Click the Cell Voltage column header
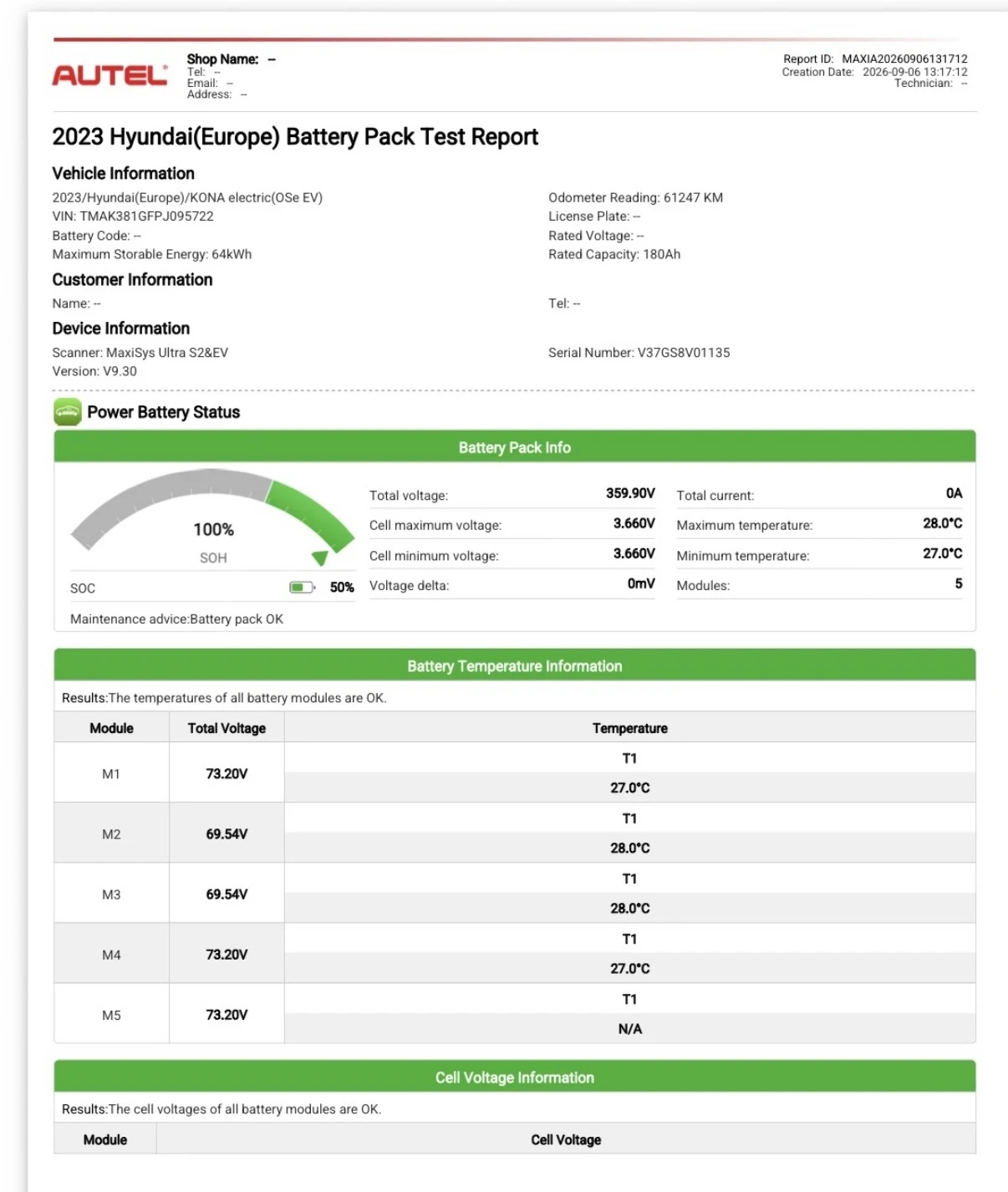 (x=566, y=1139)
